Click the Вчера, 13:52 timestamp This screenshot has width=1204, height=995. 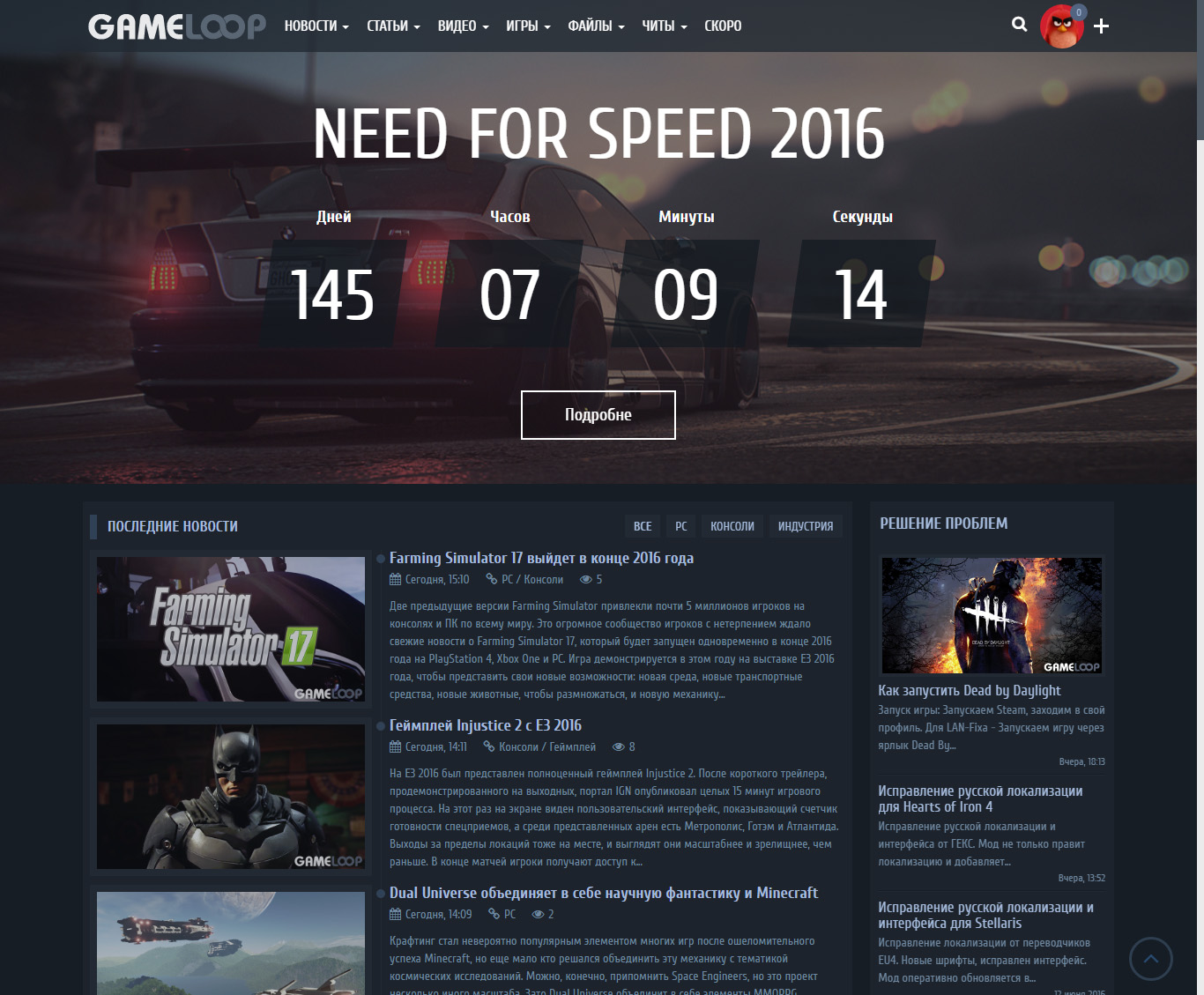point(1081,878)
